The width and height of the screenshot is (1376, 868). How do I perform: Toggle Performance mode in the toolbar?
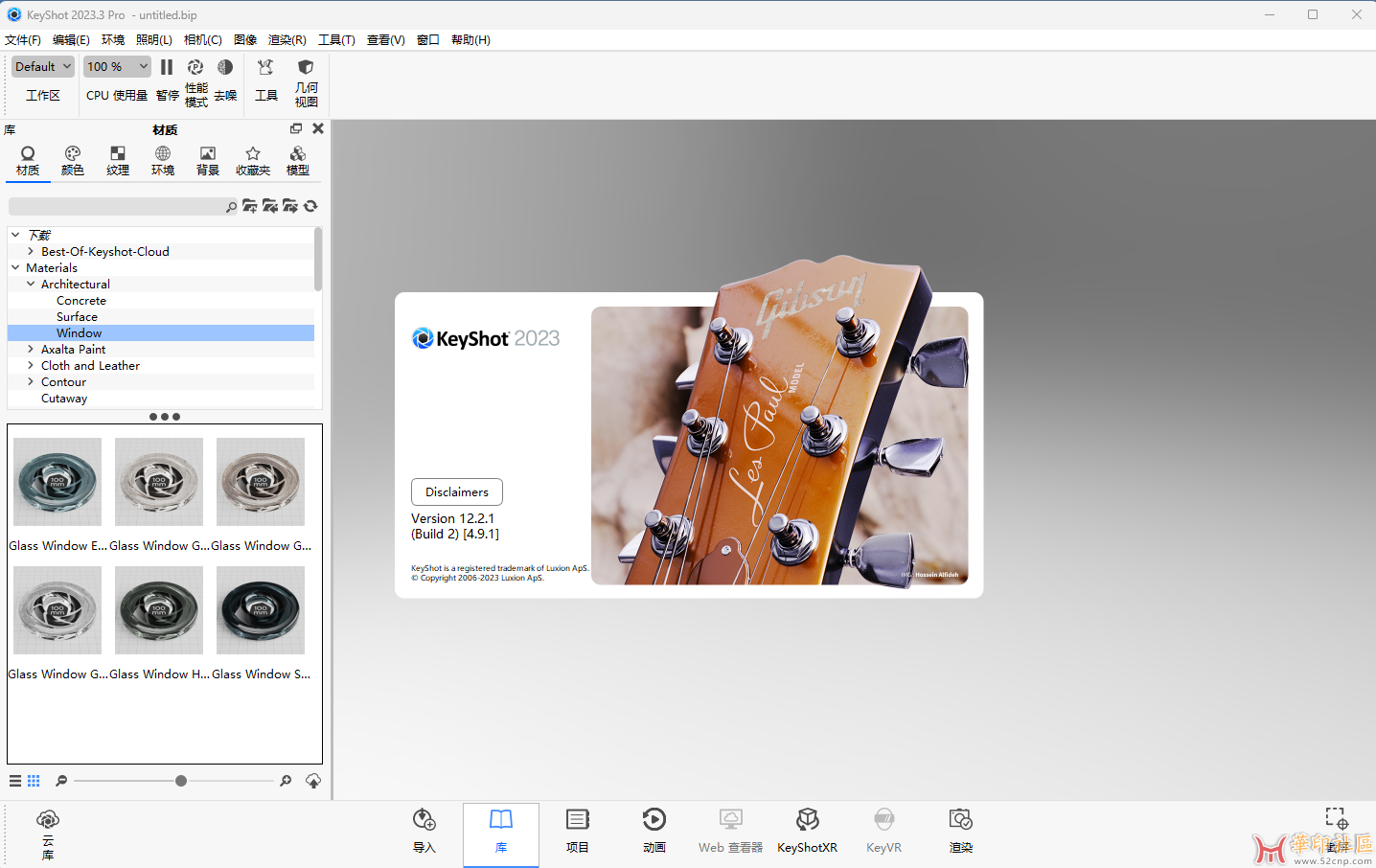click(195, 68)
